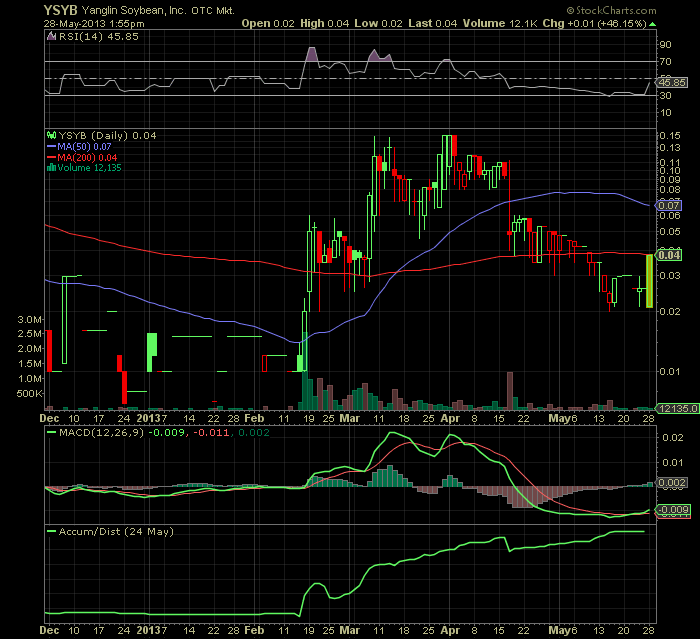Click the 0.04 last price tag

click(669, 255)
